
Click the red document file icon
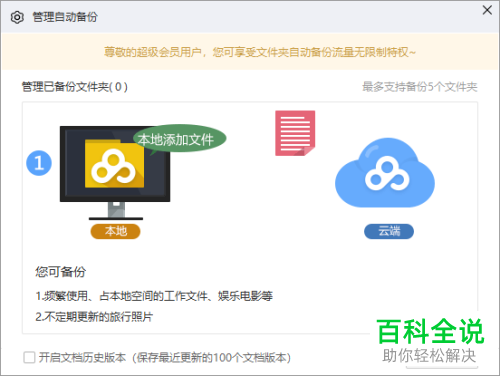(x=295, y=133)
